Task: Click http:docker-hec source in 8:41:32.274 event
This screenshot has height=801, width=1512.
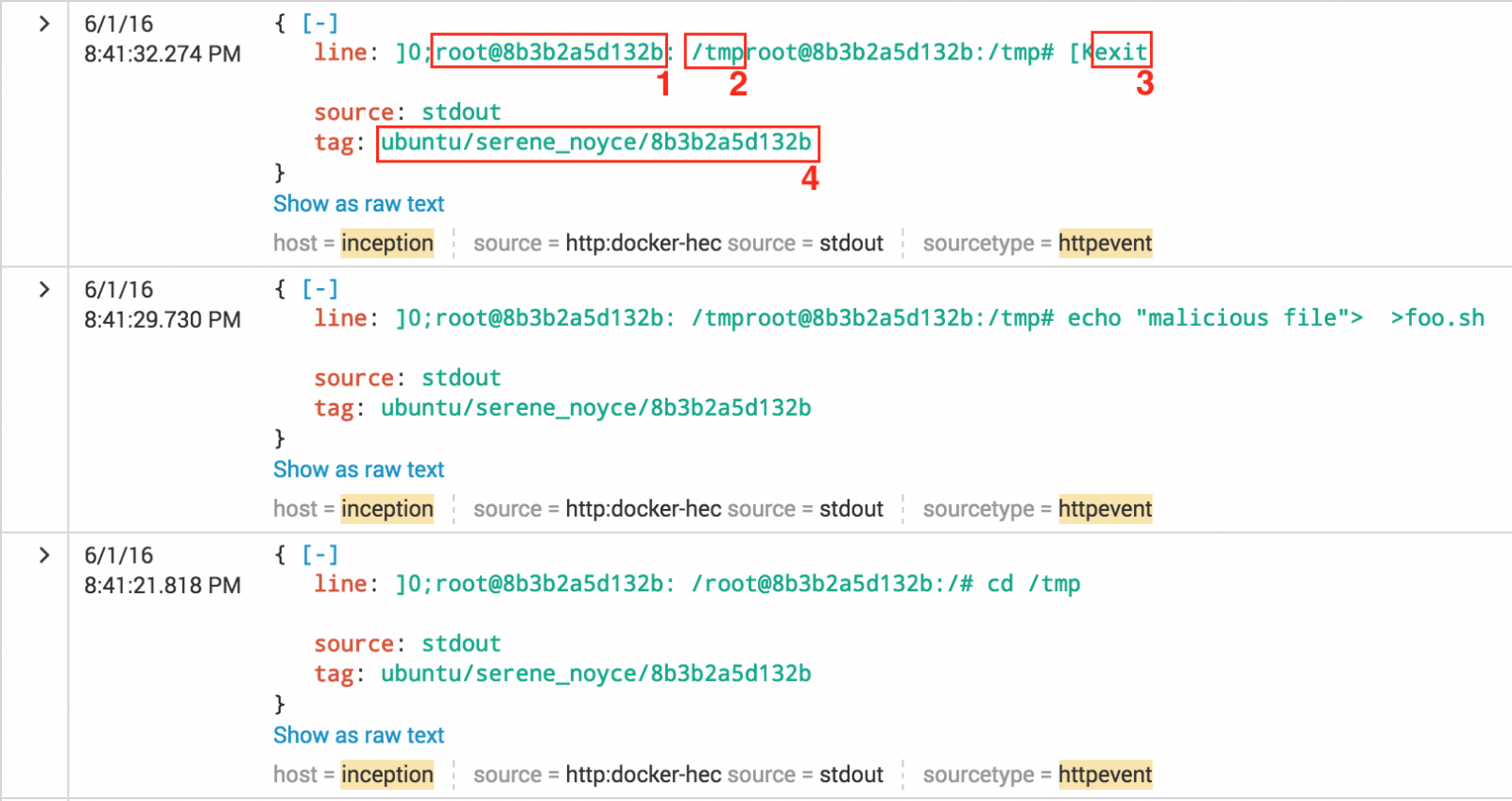Action: point(644,244)
